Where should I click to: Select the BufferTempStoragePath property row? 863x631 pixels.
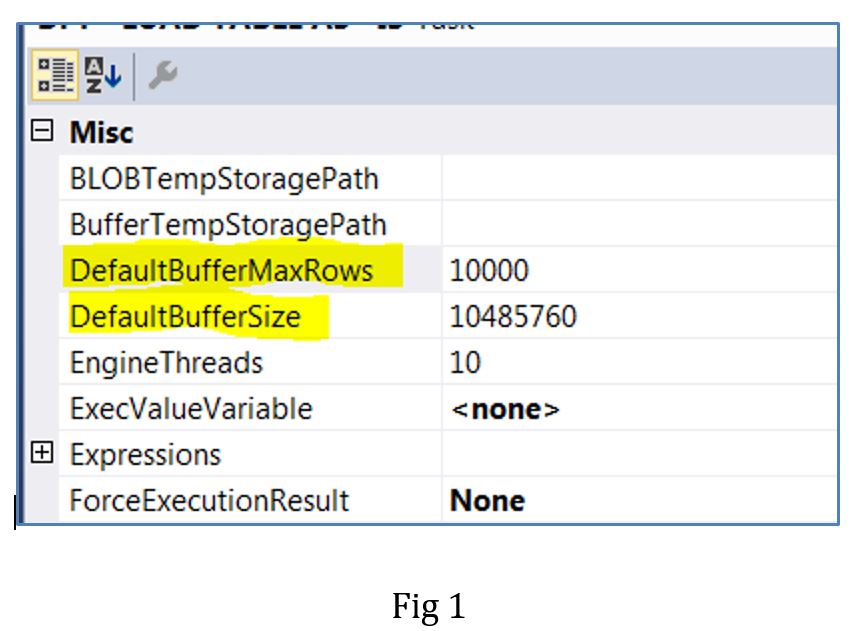click(x=228, y=225)
